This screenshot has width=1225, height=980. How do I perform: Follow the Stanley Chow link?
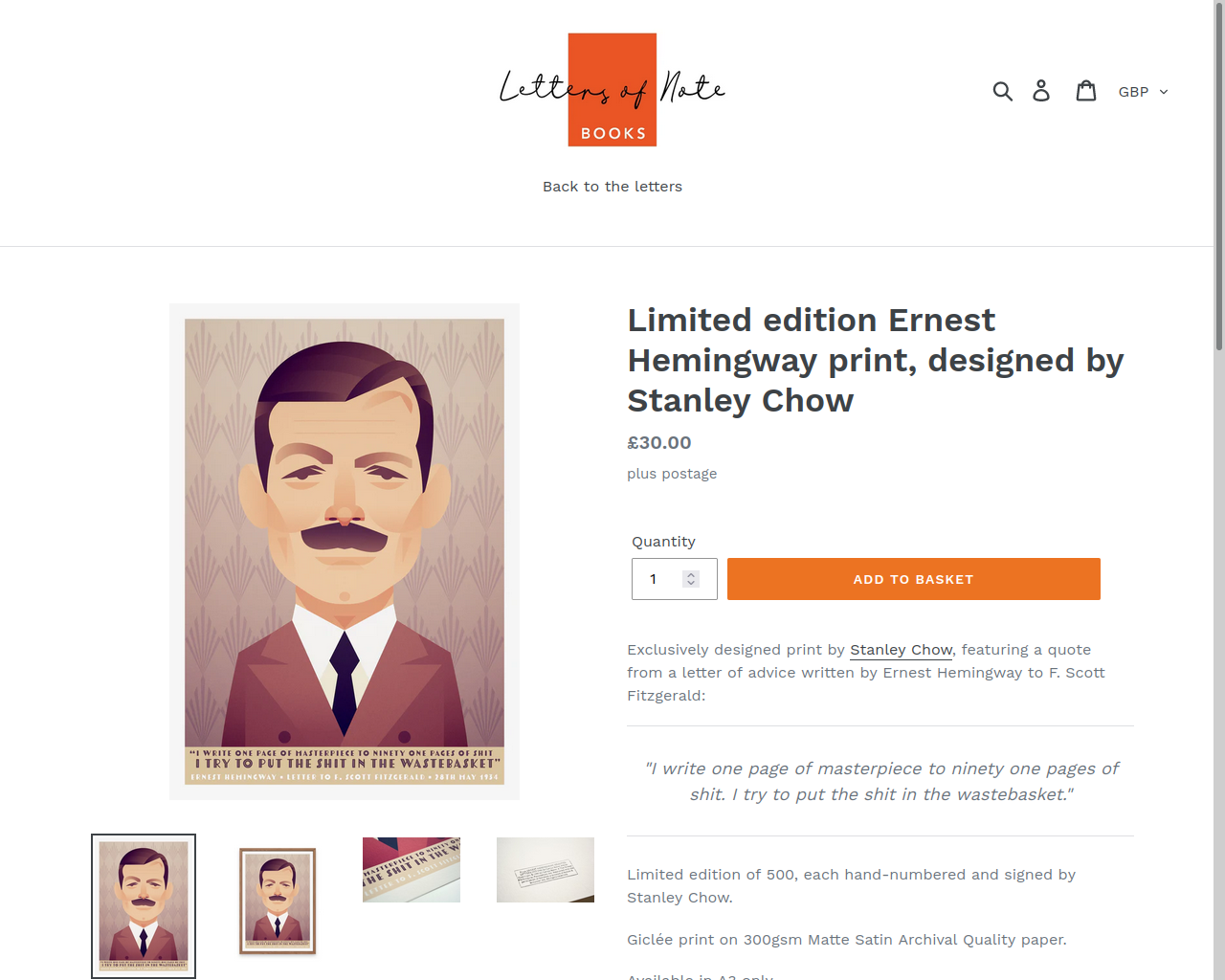click(x=901, y=650)
